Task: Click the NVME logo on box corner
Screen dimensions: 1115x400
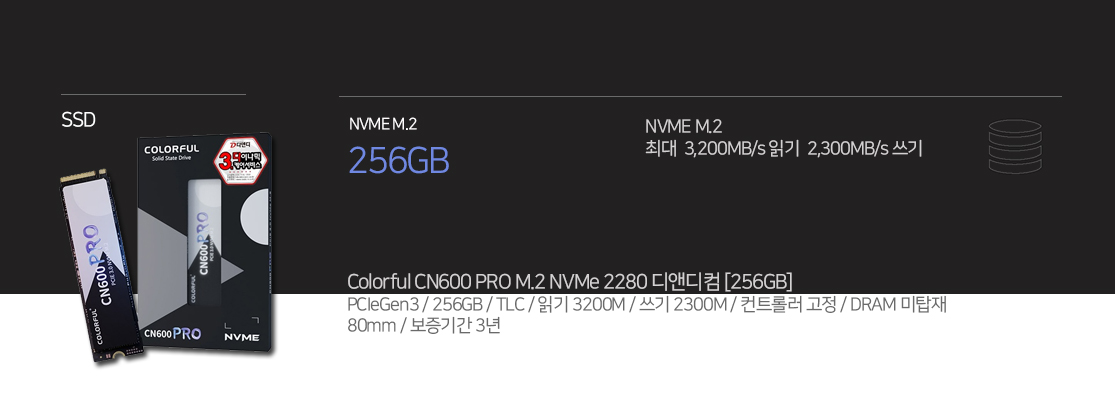Action: pos(240,335)
